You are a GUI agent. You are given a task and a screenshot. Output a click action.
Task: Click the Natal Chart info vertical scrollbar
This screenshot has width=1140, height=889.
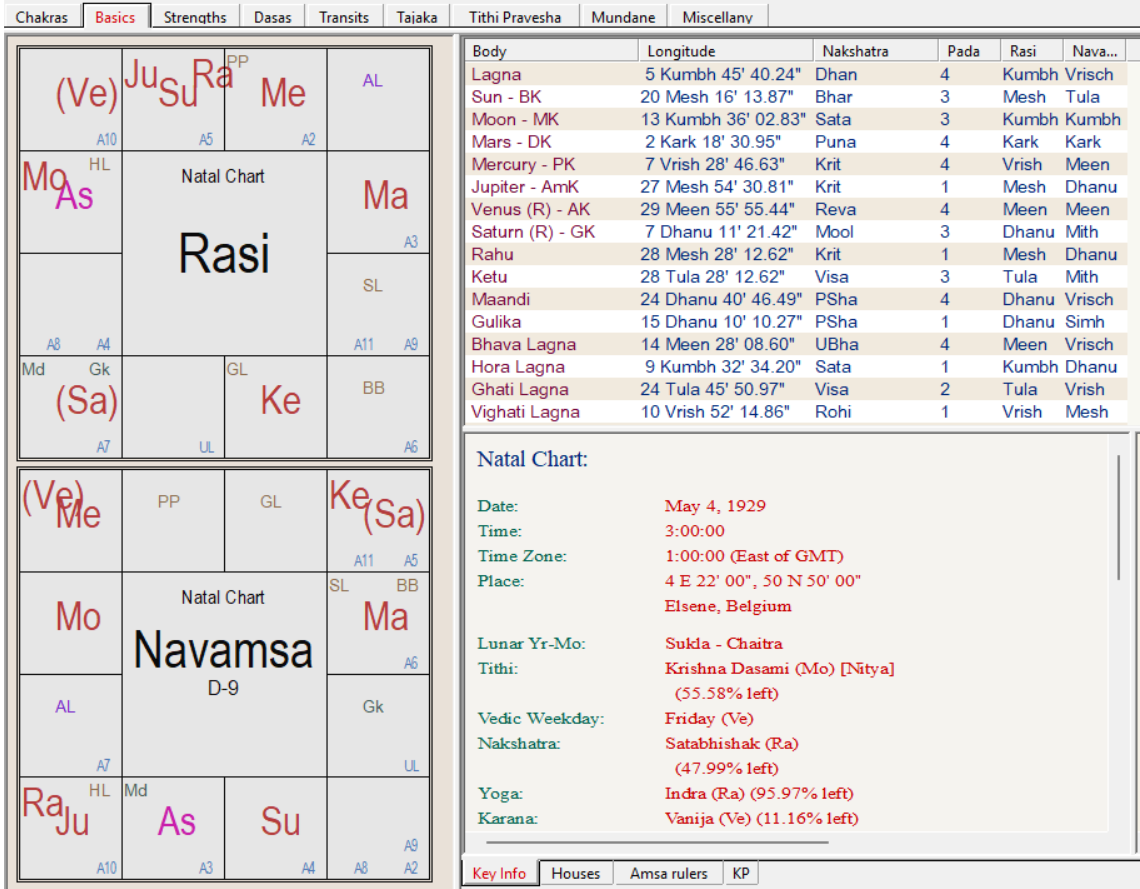1119,518
